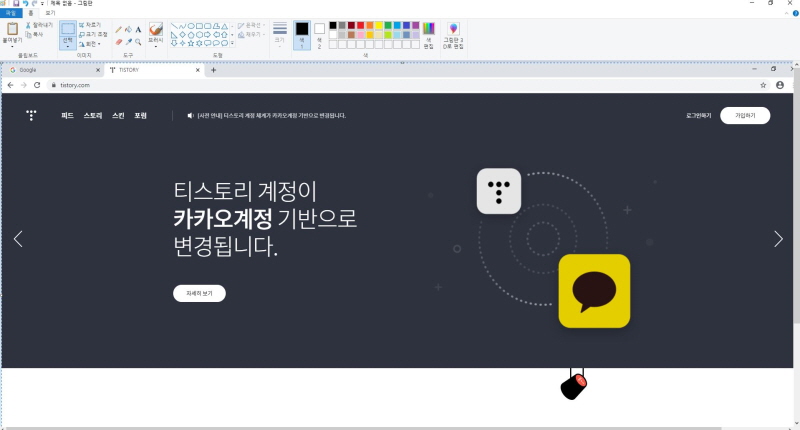Select the Fill with color bucket tool
800x430 pixels.
(x=128, y=30)
